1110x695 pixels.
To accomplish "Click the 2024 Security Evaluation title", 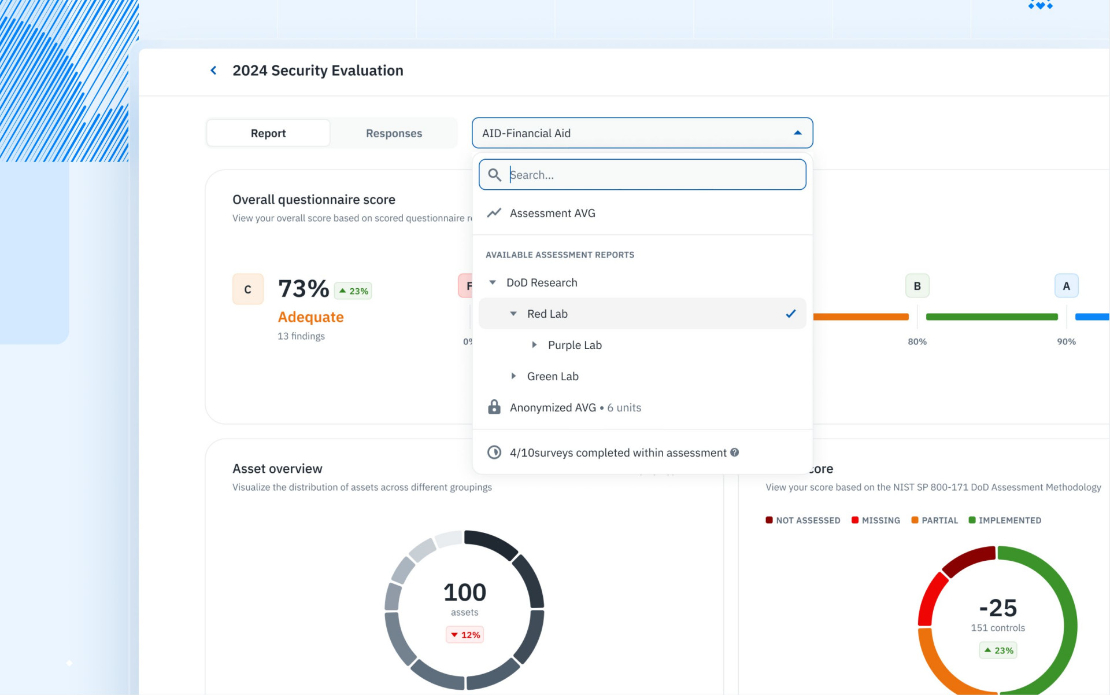I will coord(318,70).
